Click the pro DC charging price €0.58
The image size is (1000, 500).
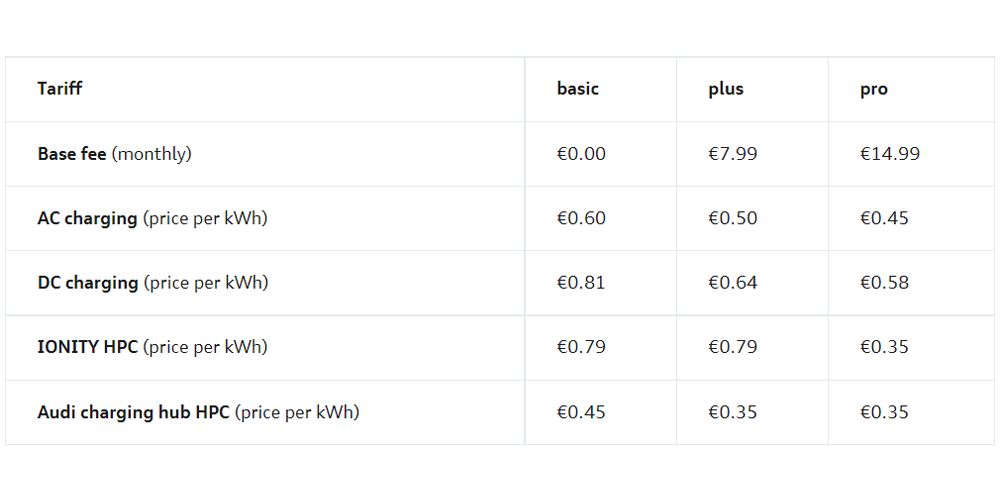pos(885,283)
